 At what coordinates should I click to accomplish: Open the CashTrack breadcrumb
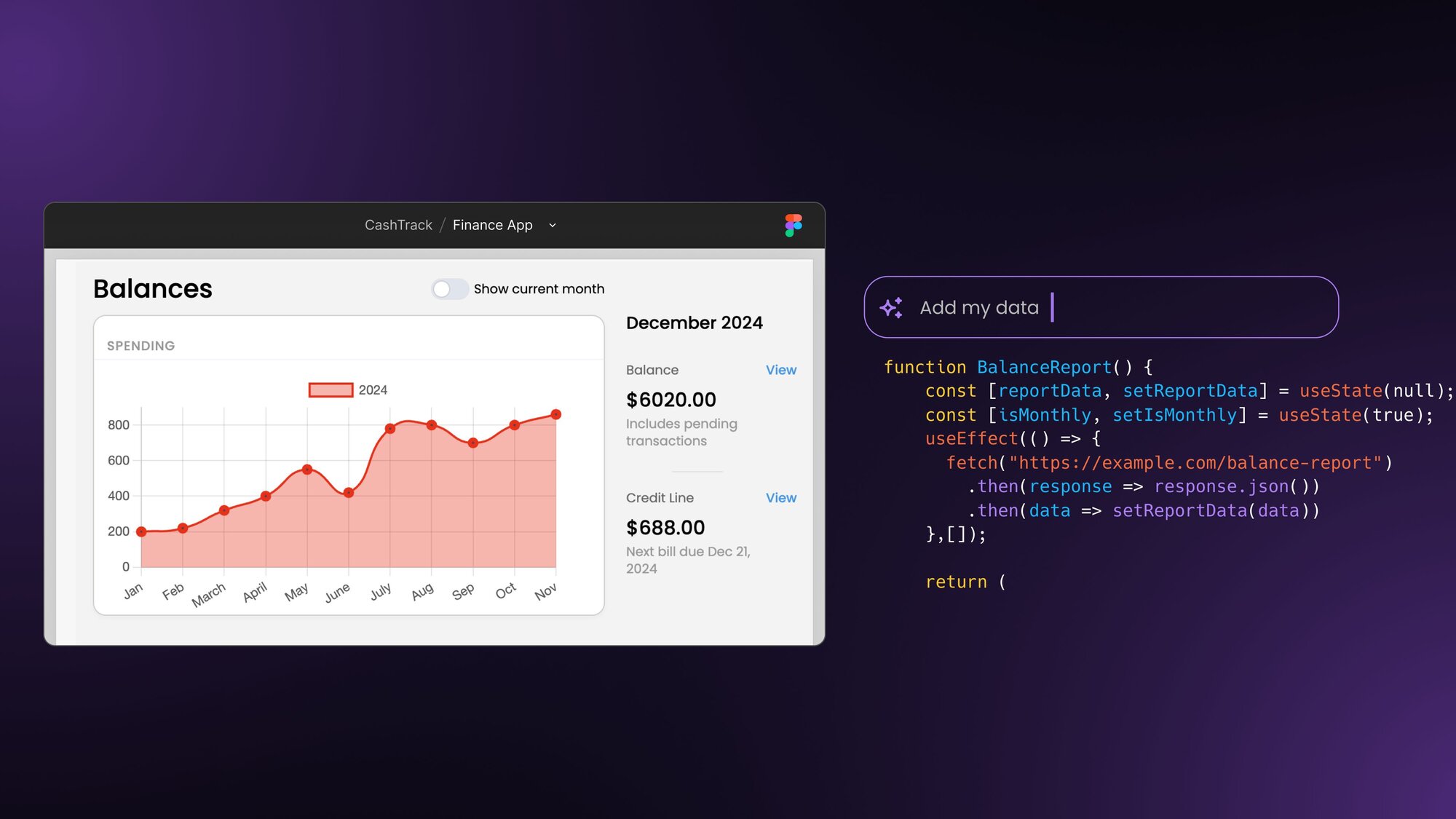398,225
